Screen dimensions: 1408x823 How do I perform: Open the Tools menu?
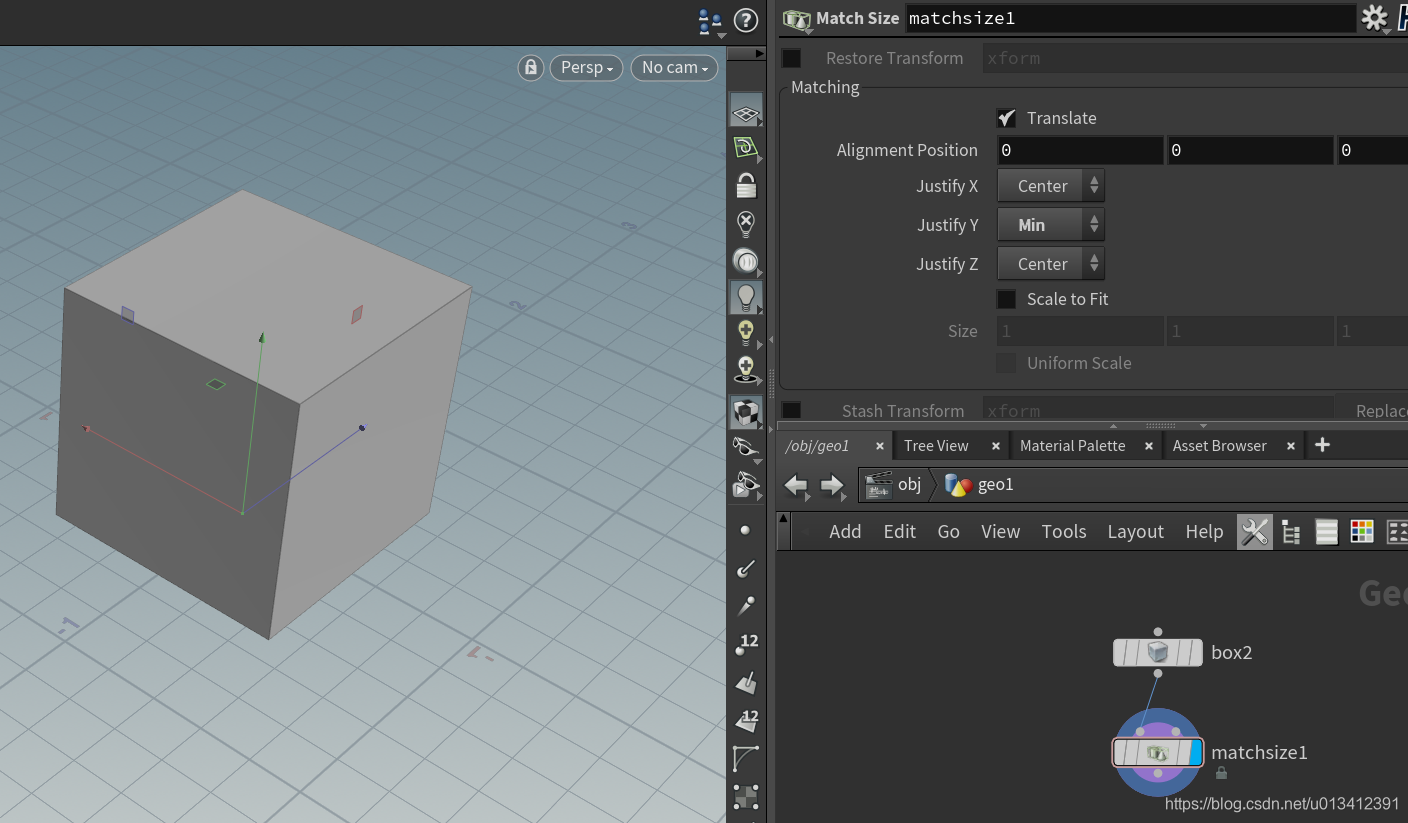tap(1063, 532)
